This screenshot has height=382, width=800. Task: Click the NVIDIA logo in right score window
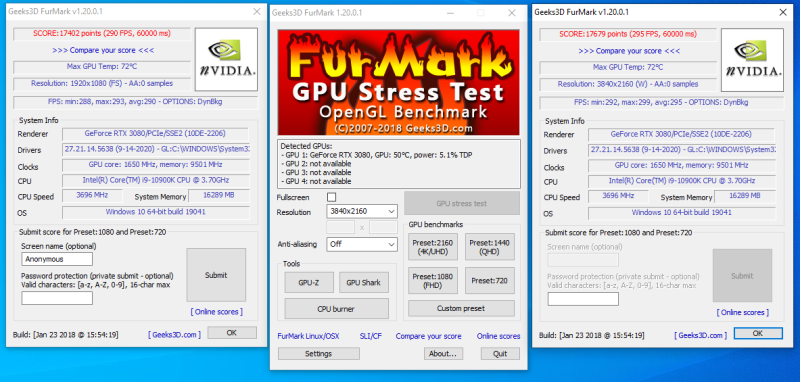click(x=753, y=60)
